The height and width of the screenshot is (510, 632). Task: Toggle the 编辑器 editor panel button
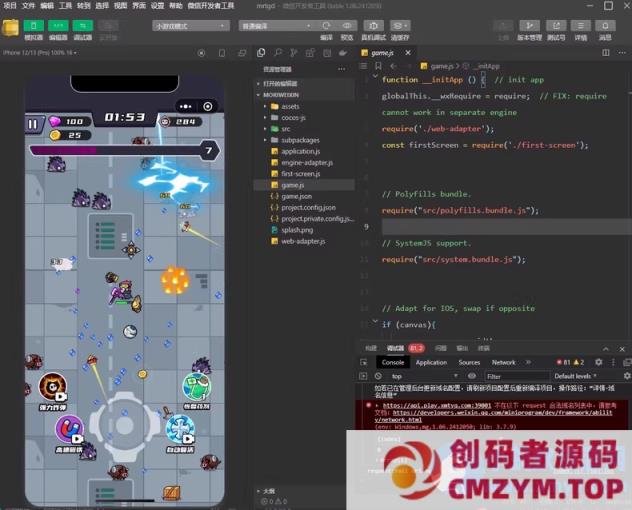coord(58,26)
